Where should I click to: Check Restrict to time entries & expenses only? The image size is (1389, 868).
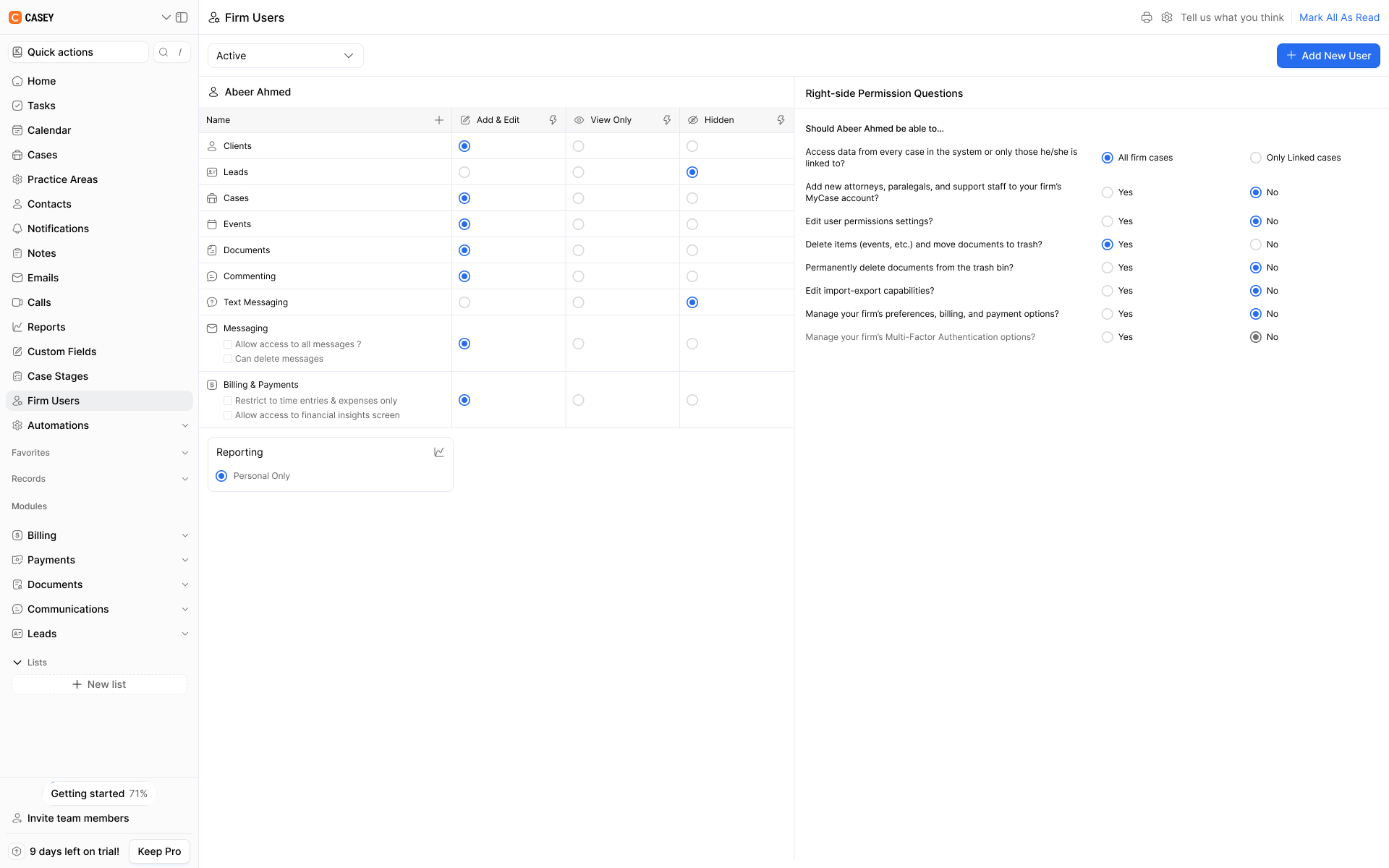[228, 401]
